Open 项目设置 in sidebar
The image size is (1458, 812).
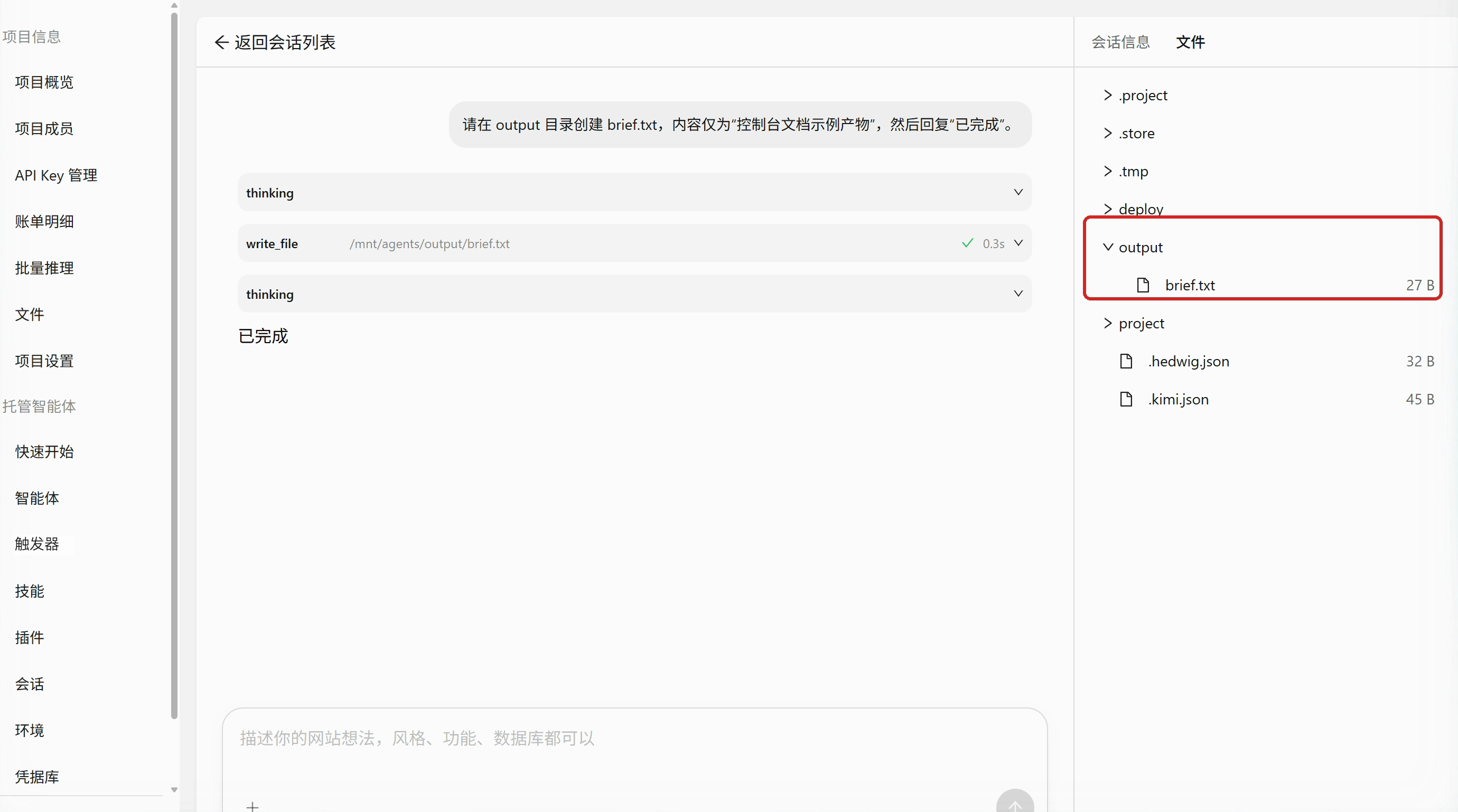(44, 361)
